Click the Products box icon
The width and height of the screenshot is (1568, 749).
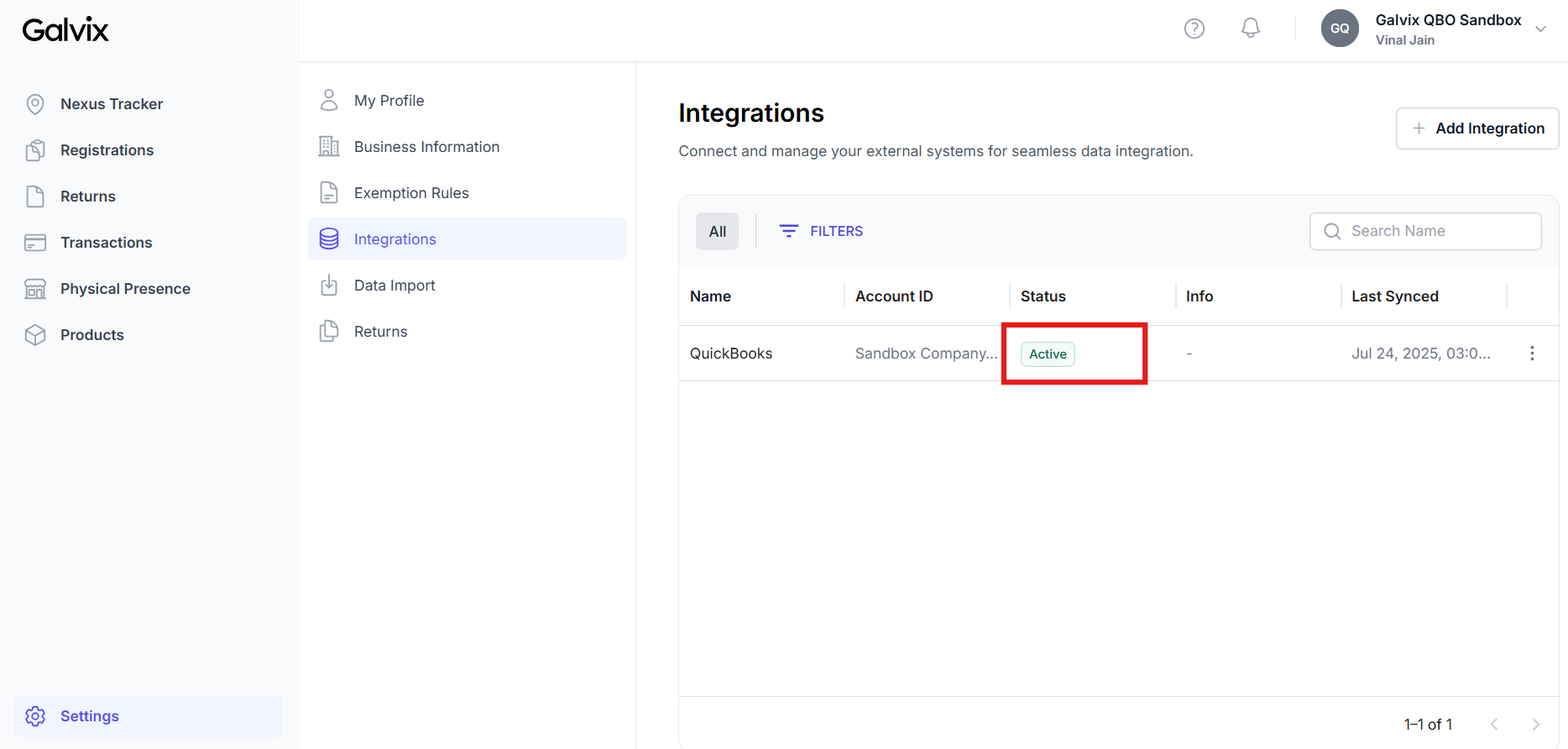35,335
